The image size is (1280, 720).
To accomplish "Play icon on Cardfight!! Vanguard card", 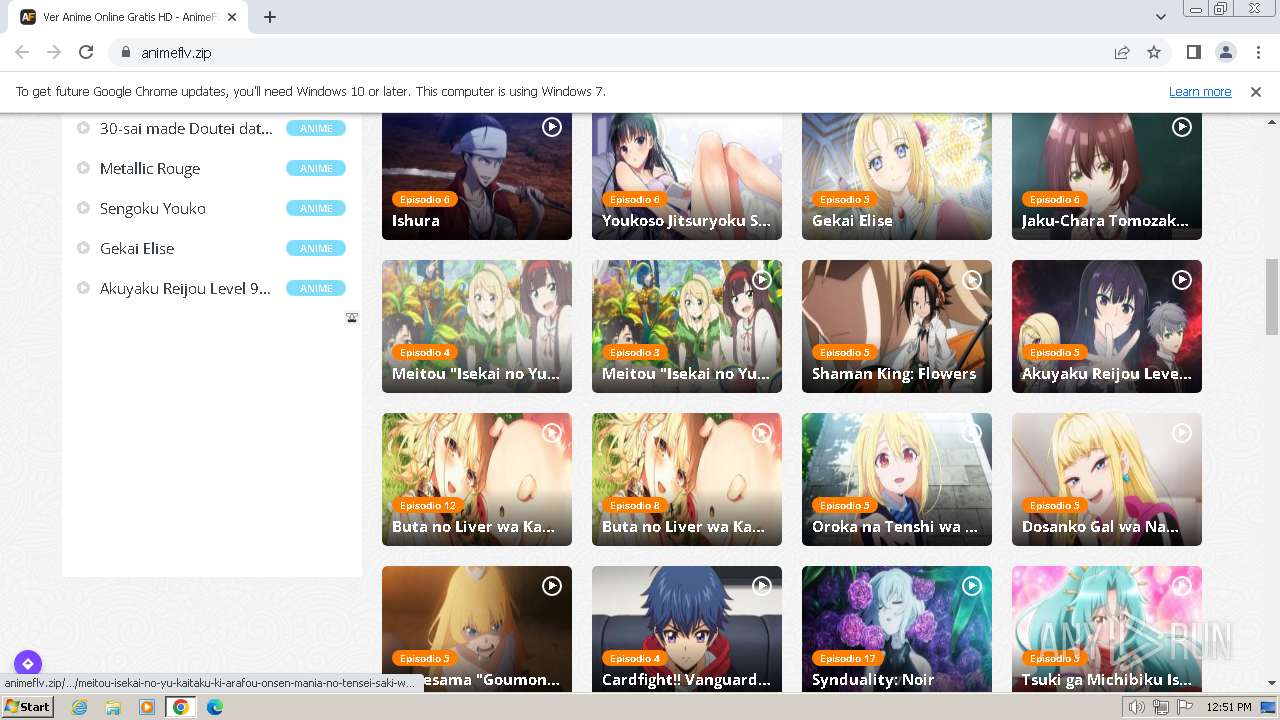I will pos(762,586).
